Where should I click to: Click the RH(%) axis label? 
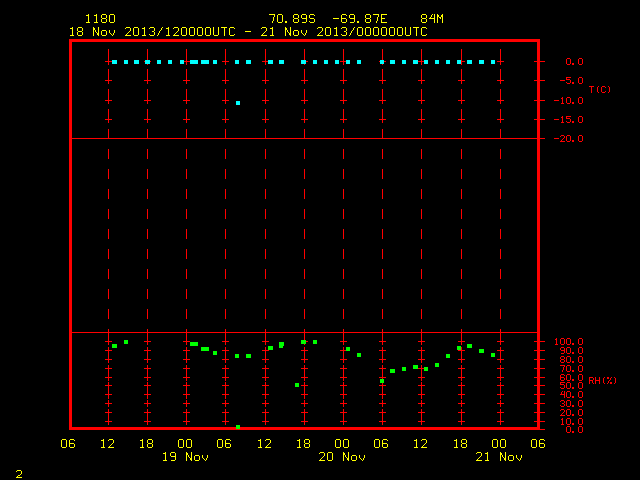coord(602,381)
